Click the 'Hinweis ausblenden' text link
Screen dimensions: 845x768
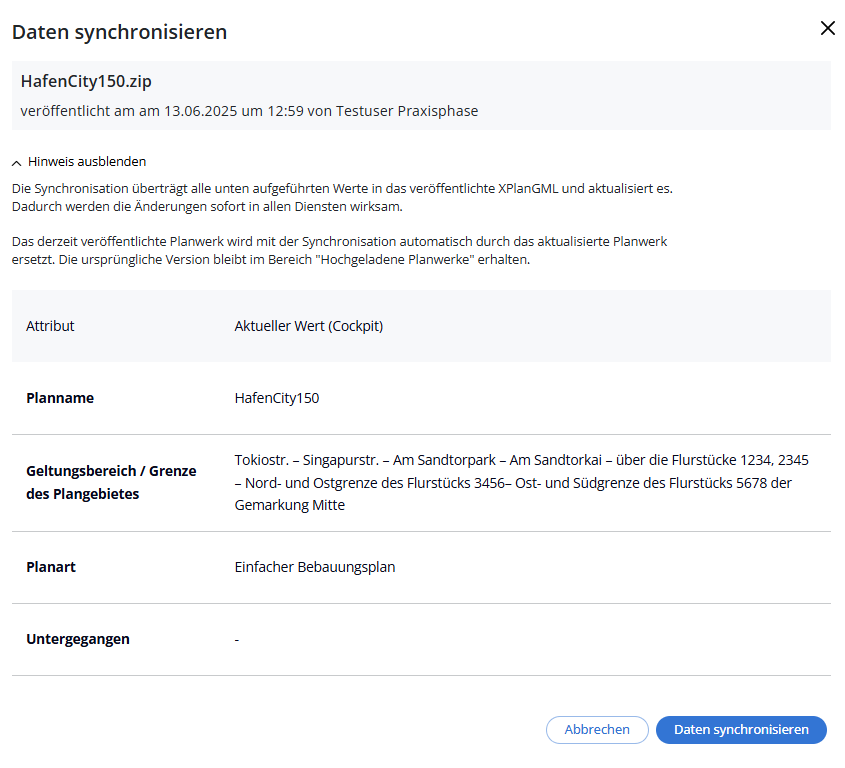coord(87,161)
